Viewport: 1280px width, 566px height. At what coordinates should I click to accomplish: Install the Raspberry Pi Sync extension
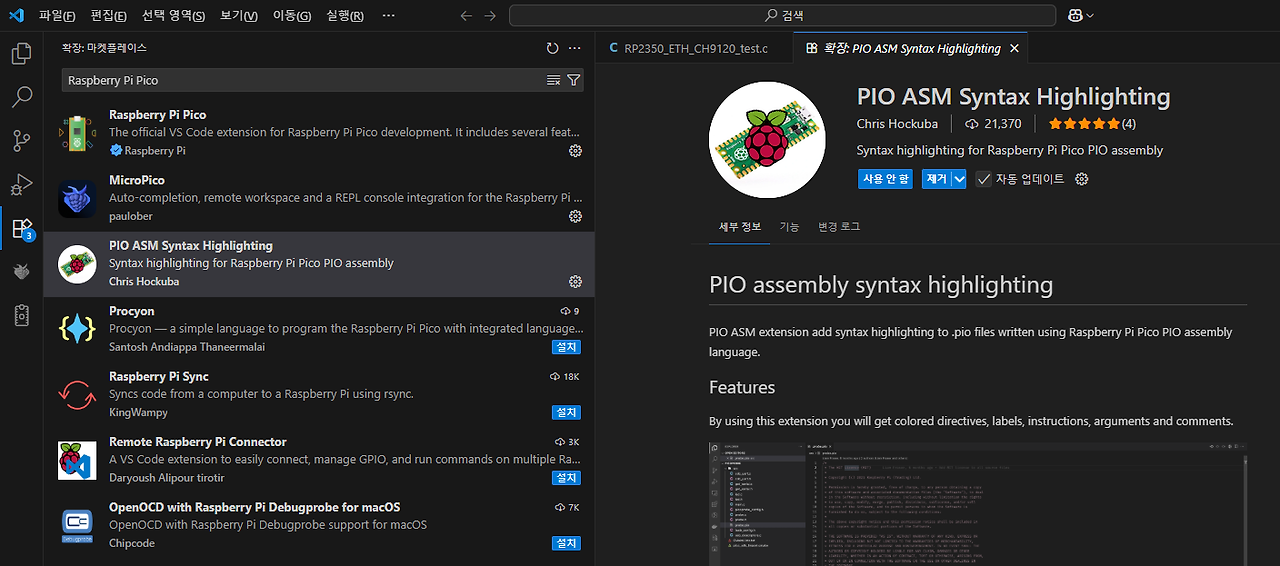pyautogui.click(x=566, y=412)
